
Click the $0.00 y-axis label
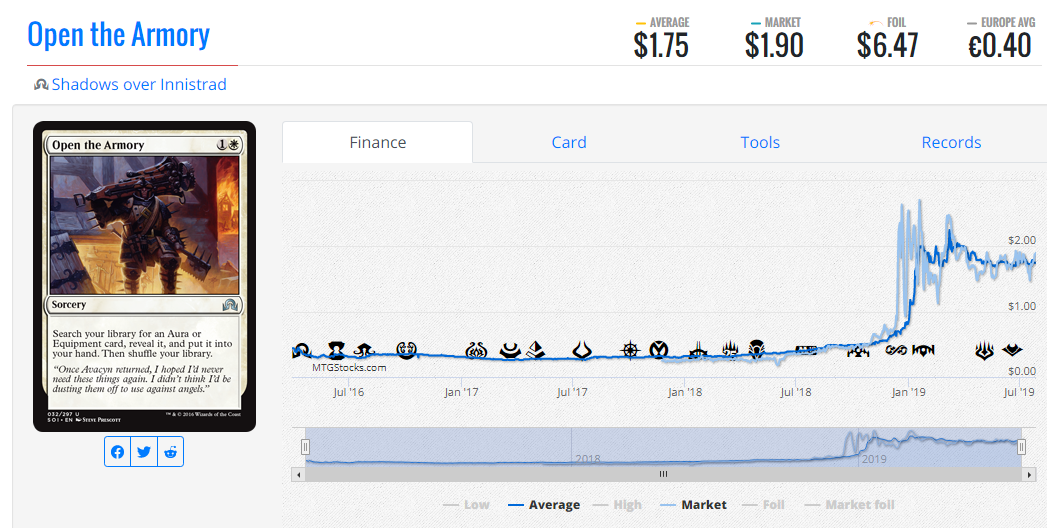pos(1022,371)
